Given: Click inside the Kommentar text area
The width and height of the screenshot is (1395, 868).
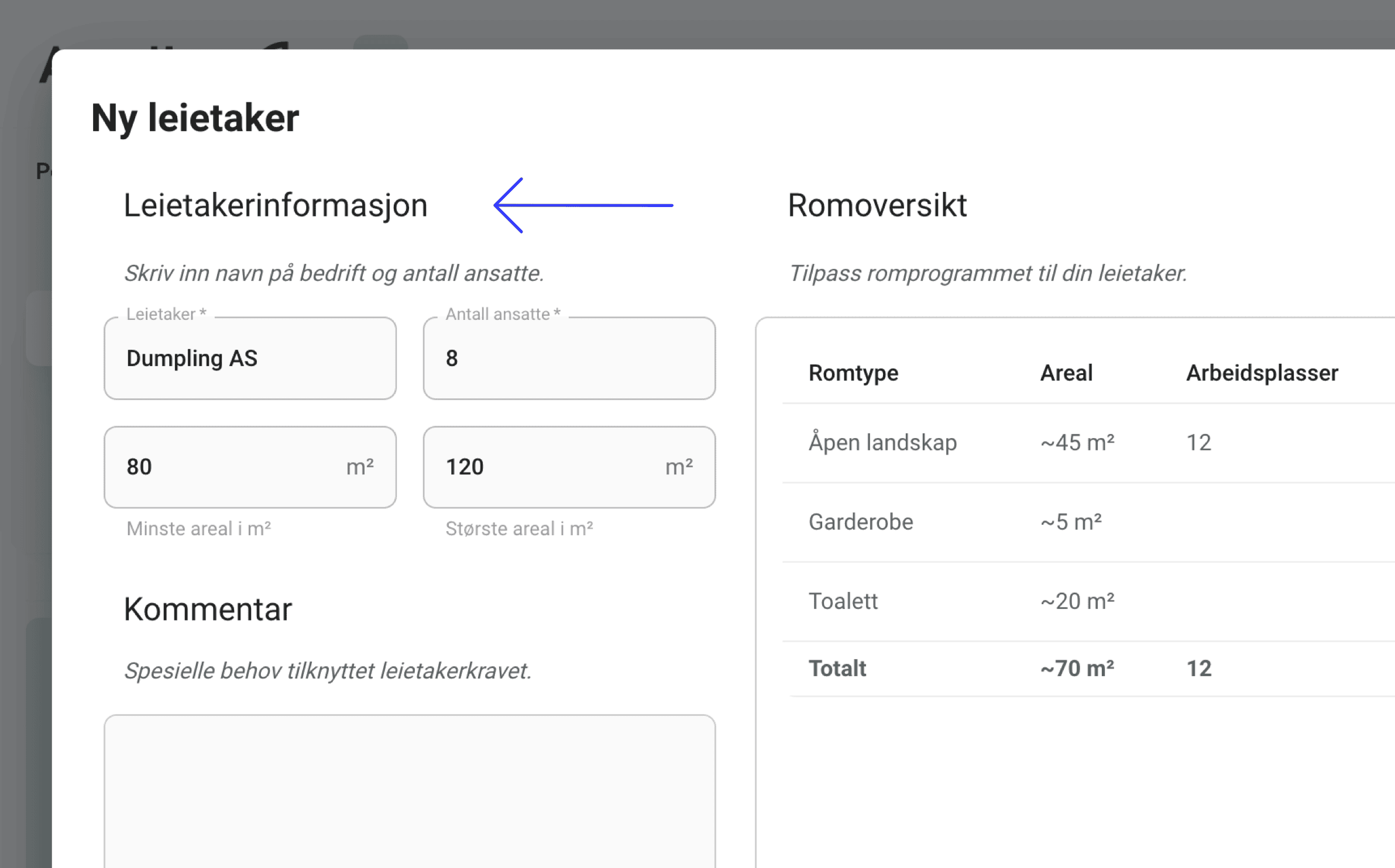Looking at the screenshot, I should 410,790.
